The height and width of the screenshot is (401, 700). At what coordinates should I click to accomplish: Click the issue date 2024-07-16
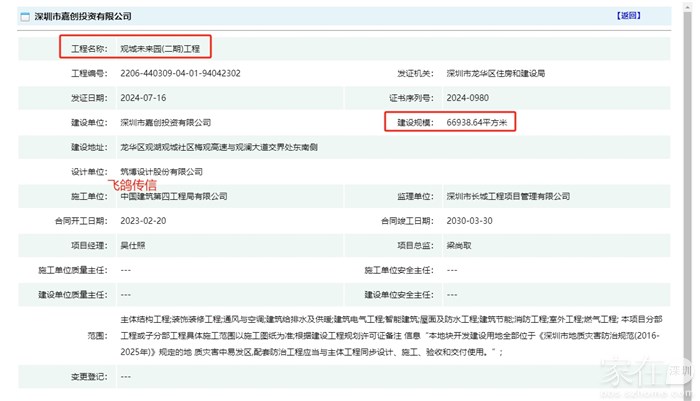142,98
